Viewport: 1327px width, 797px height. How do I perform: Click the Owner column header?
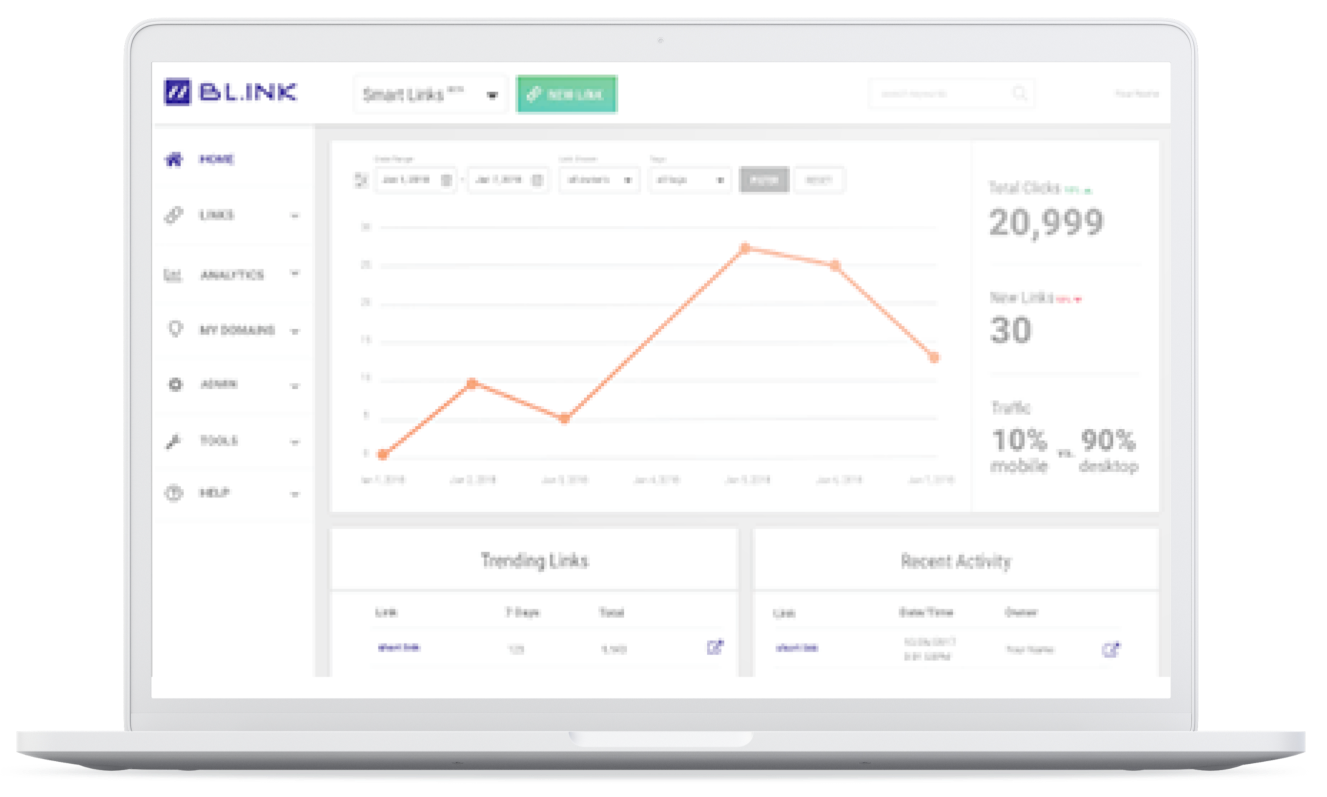coord(1021,612)
